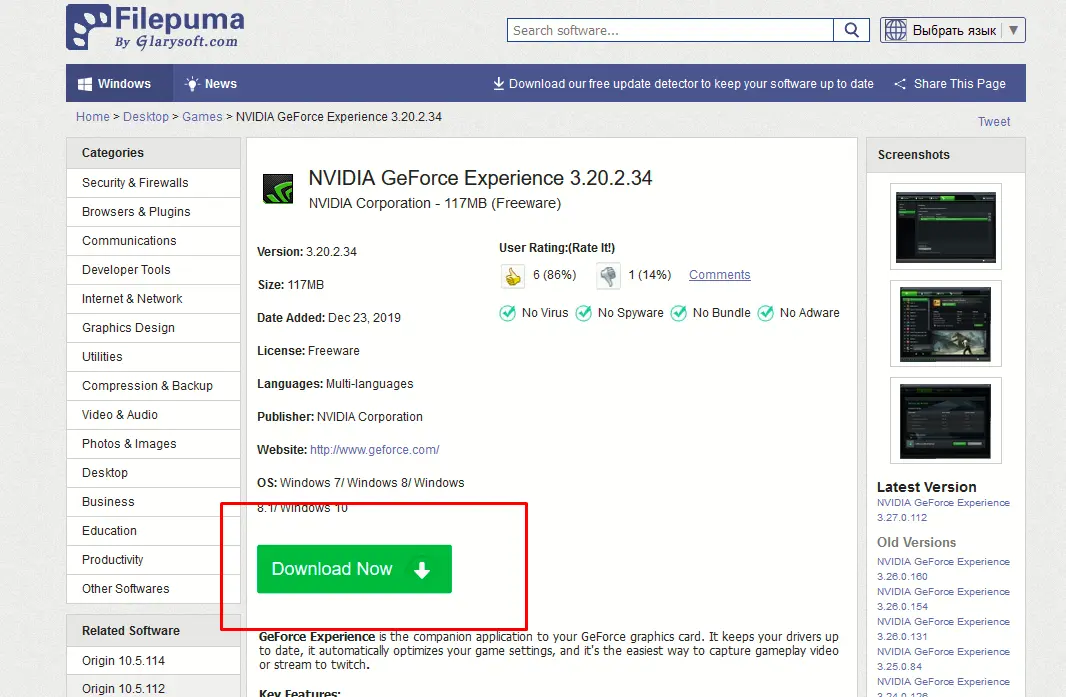The image size is (1066, 697).
Task: Open Internet & Network category
Action: 154,299
